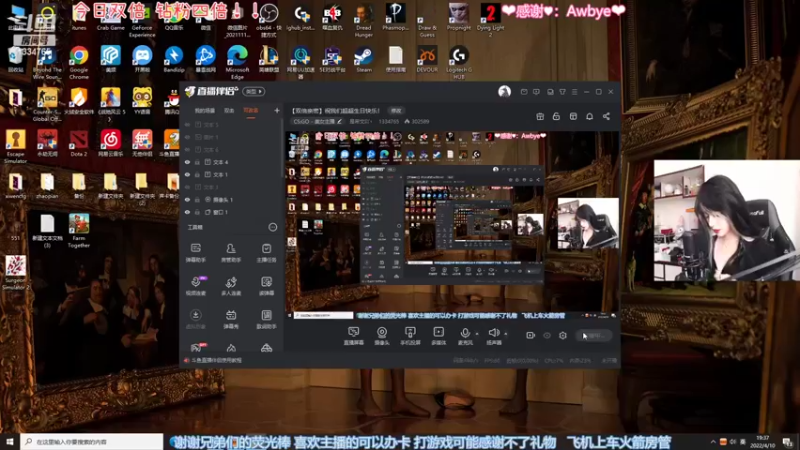Image resolution: width=800 pixels, height=450 pixels.
Task: Expand speaker options arrow
Action: click(x=506, y=334)
